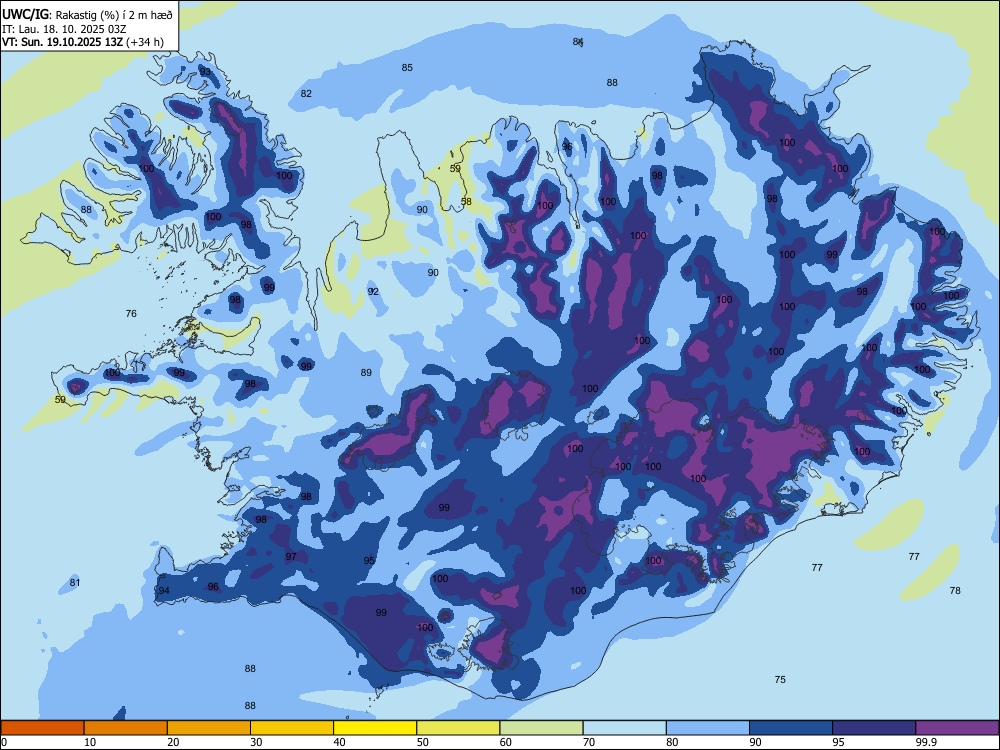The image size is (1000, 750).
Task: Select the '76' value over the western sea
Action: (x=131, y=313)
